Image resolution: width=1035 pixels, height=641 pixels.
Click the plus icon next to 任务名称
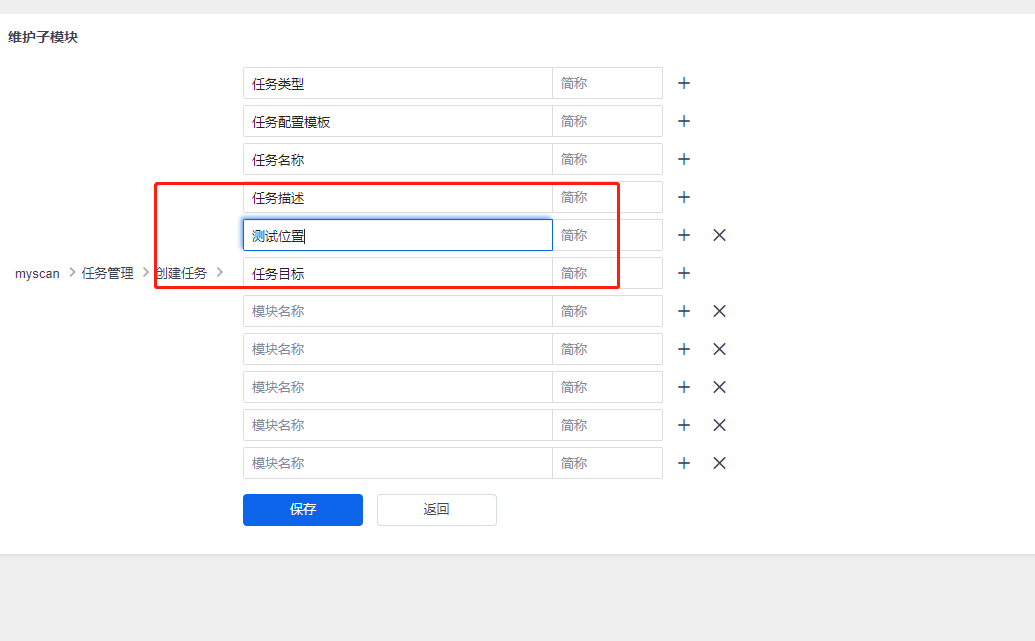point(684,159)
